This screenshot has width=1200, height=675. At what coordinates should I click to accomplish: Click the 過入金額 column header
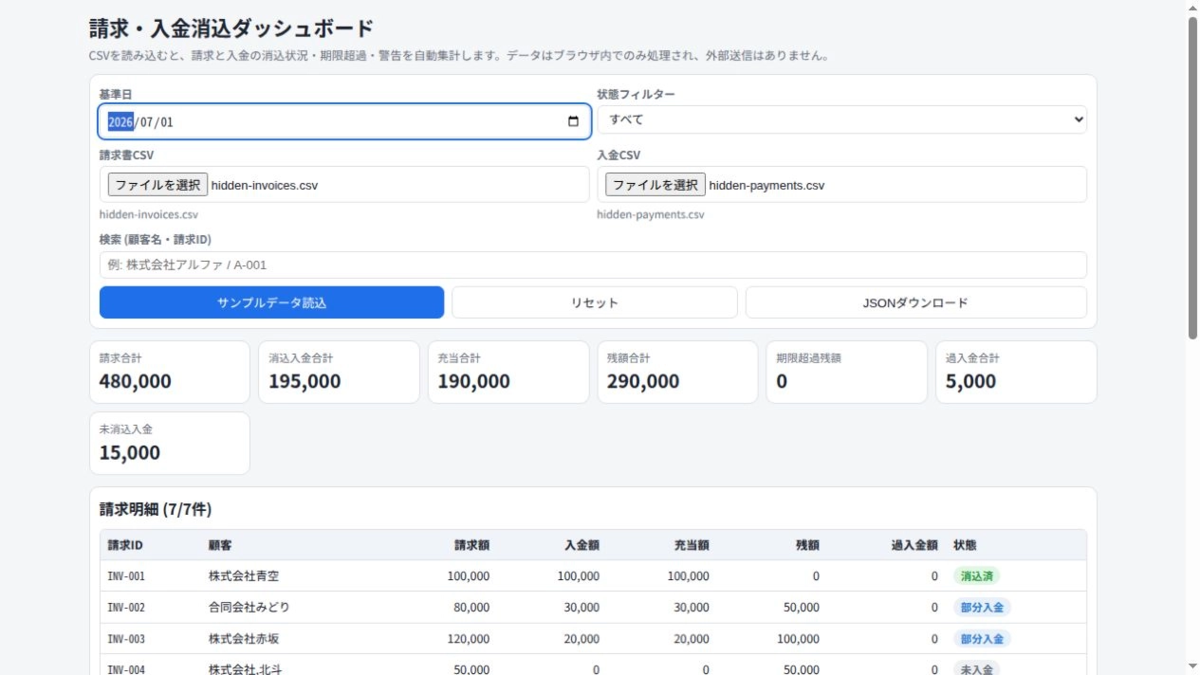pos(914,545)
